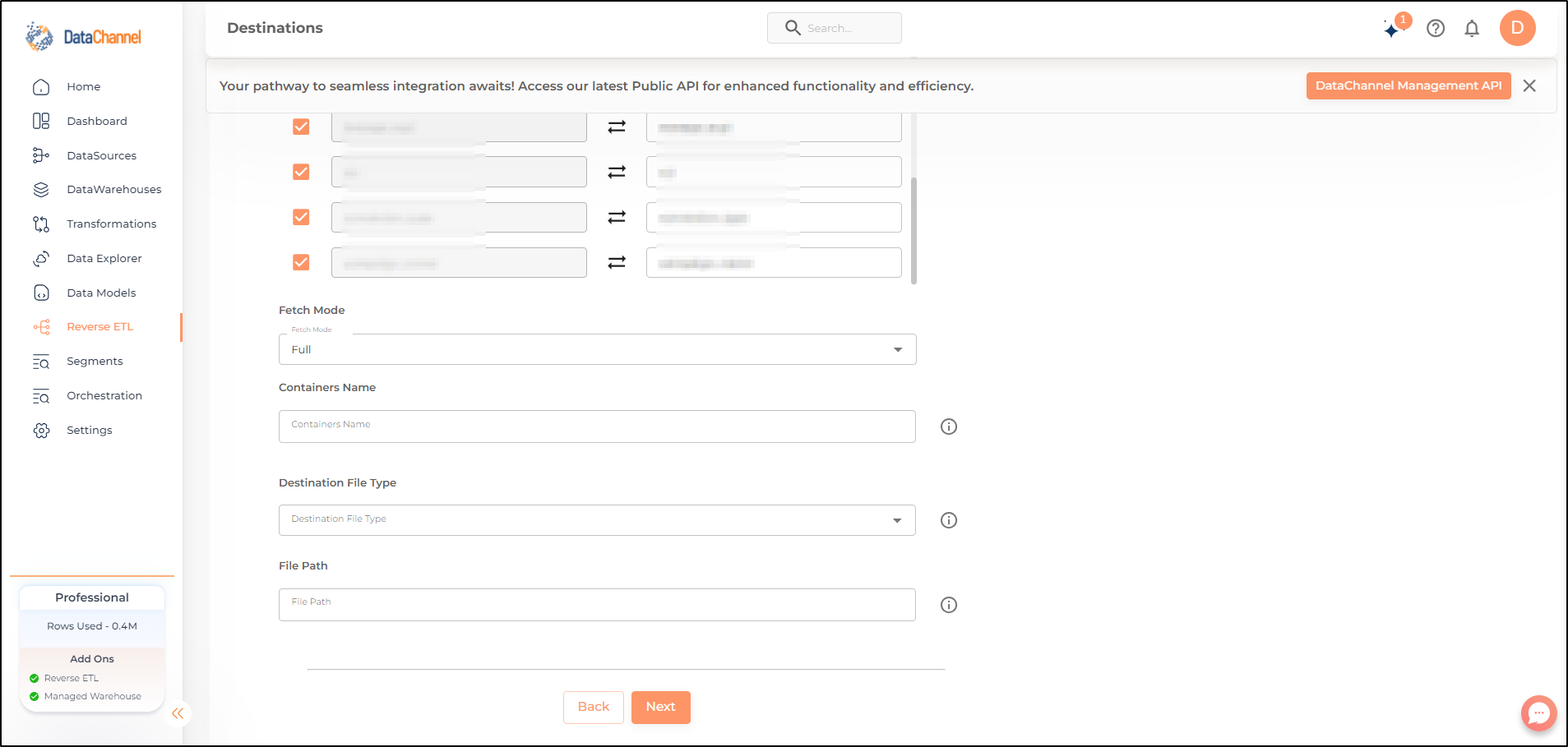Open the Fetch Mode dropdown showing Full
Viewport: 1568px width, 747px height.
(598, 349)
